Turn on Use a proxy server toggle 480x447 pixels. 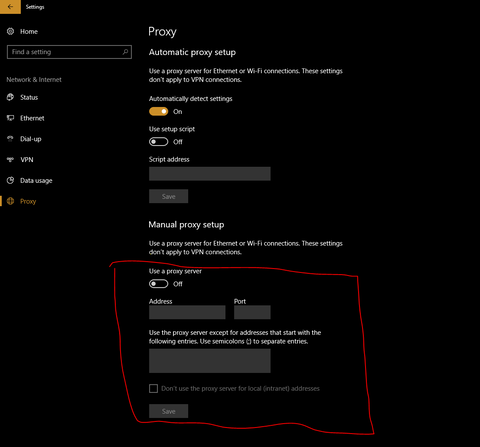(x=158, y=284)
